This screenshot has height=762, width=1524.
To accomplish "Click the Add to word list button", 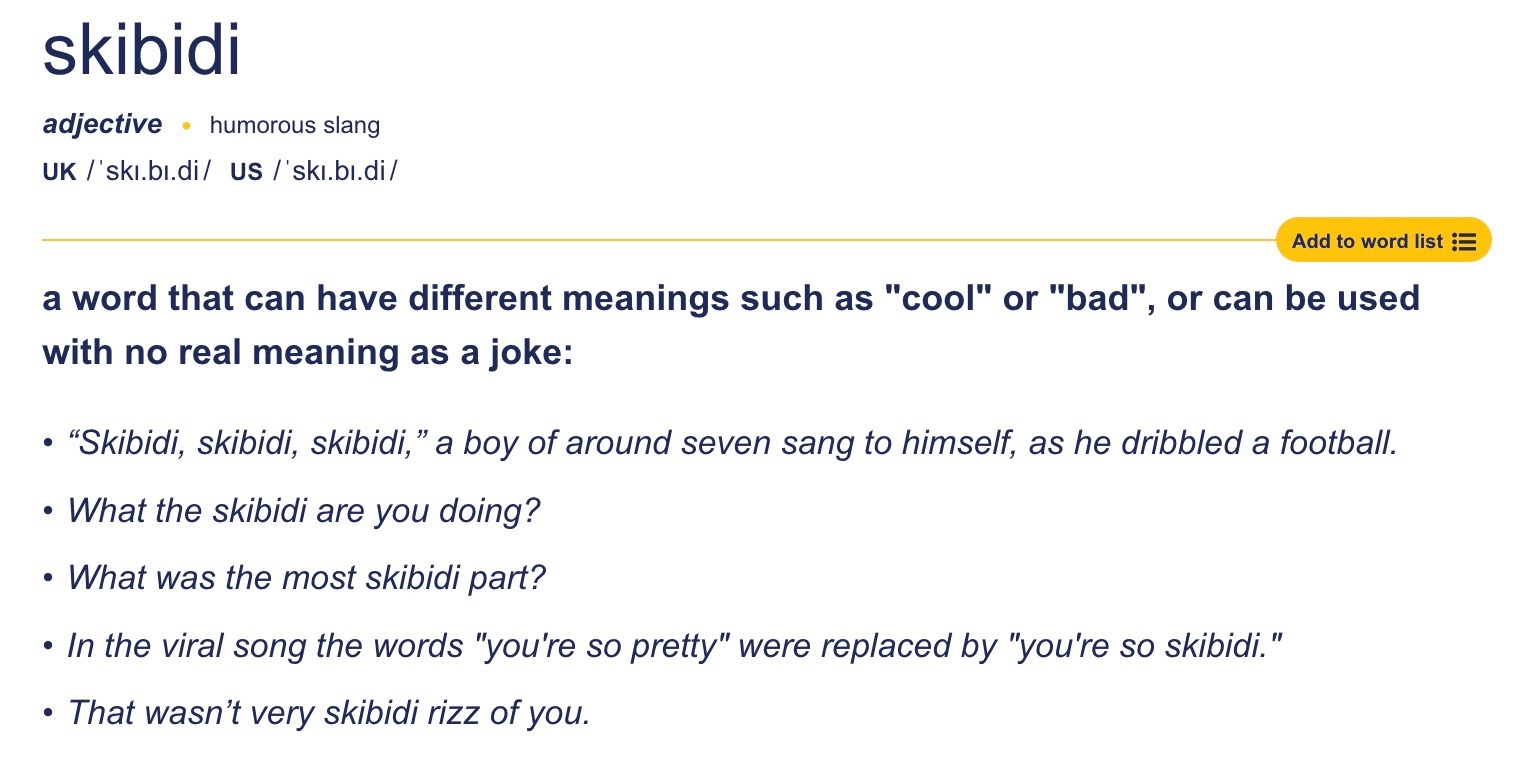I will coord(1383,241).
